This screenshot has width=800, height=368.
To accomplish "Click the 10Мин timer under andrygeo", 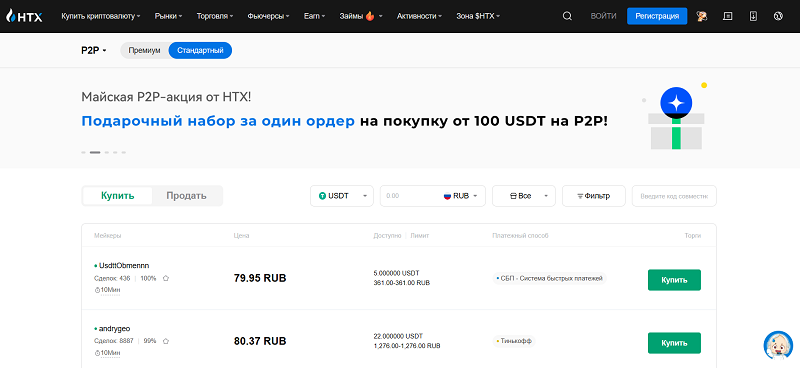I will pos(108,353).
